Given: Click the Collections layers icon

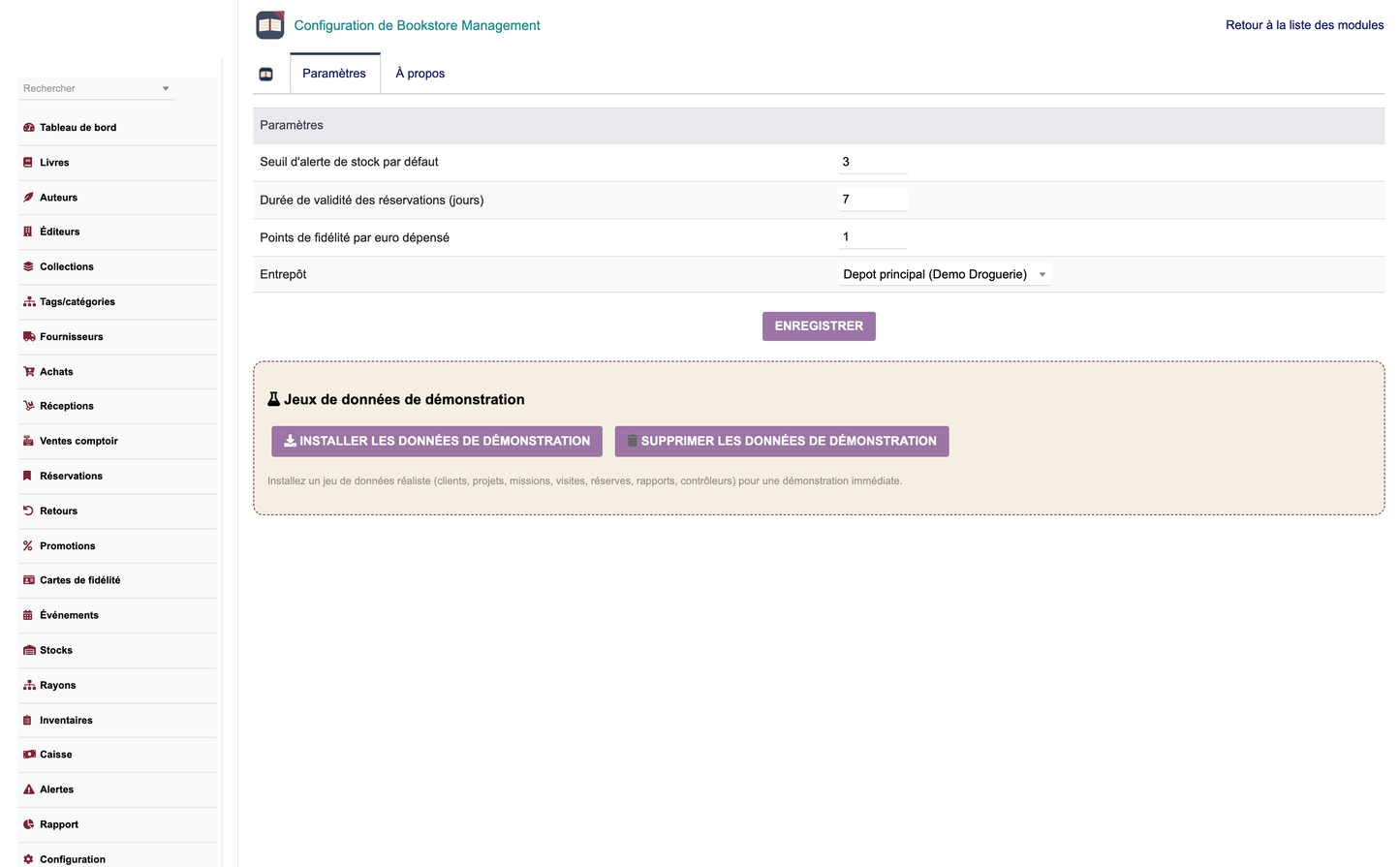Looking at the screenshot, I should click(x=28, y=266).
